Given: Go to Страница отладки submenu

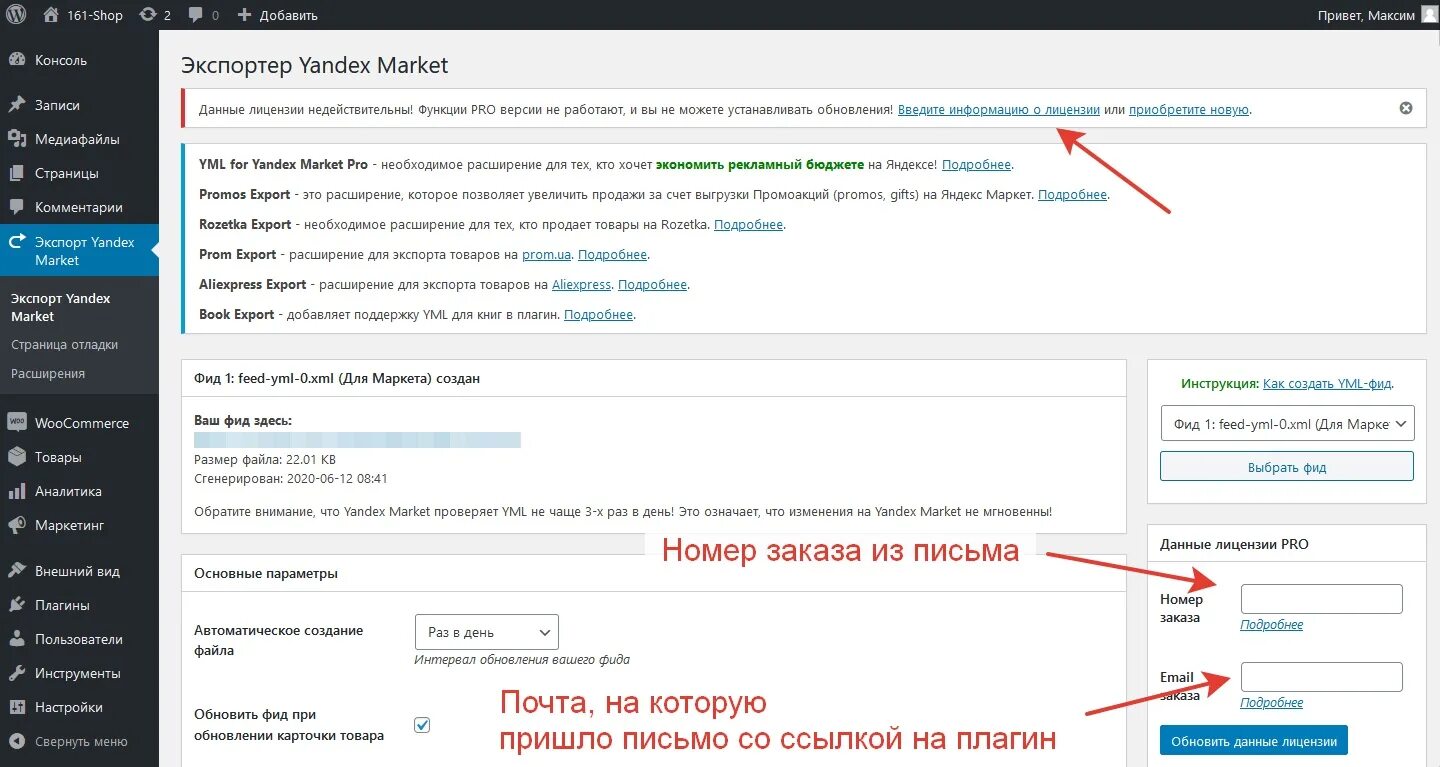Looking at the screenshot, I should point(64,344).
